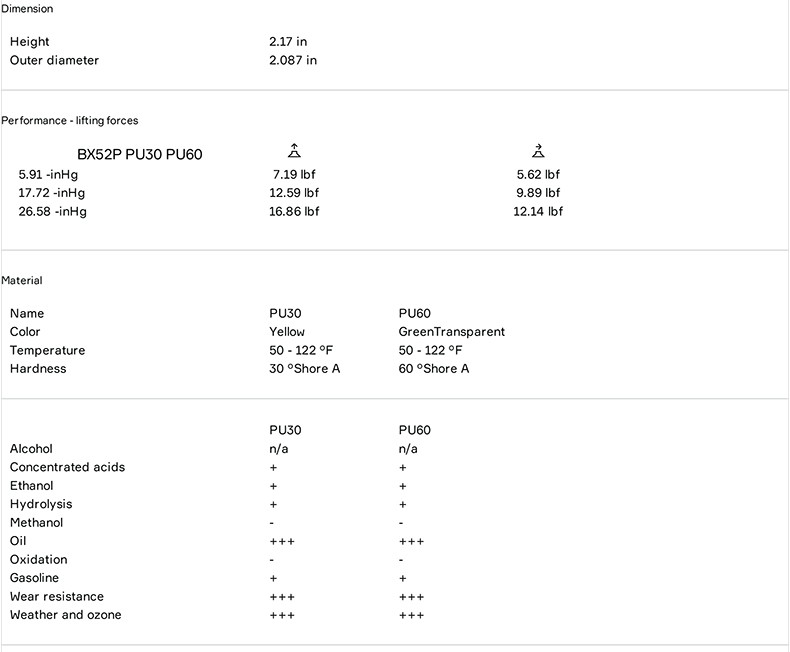Click the Yellow color value for PU30
790x652 pixels.
[x=287, y=332]
